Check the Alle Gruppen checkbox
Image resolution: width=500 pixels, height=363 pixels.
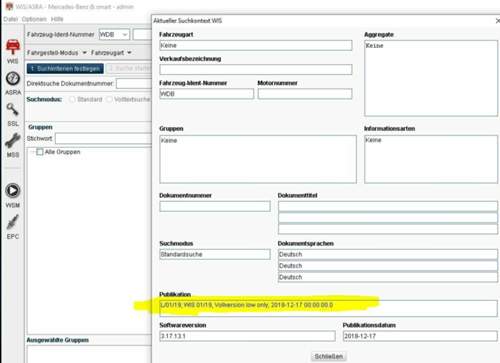pos(40,152)
